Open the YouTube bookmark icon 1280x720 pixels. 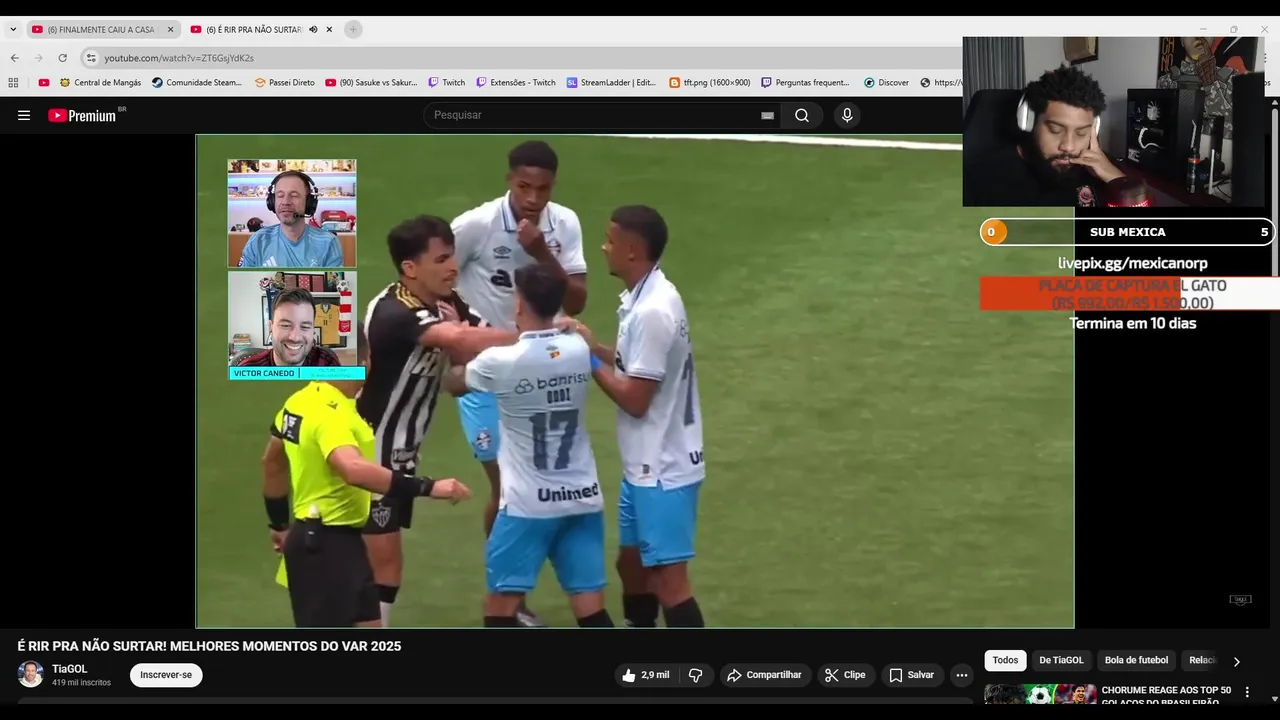44,83
